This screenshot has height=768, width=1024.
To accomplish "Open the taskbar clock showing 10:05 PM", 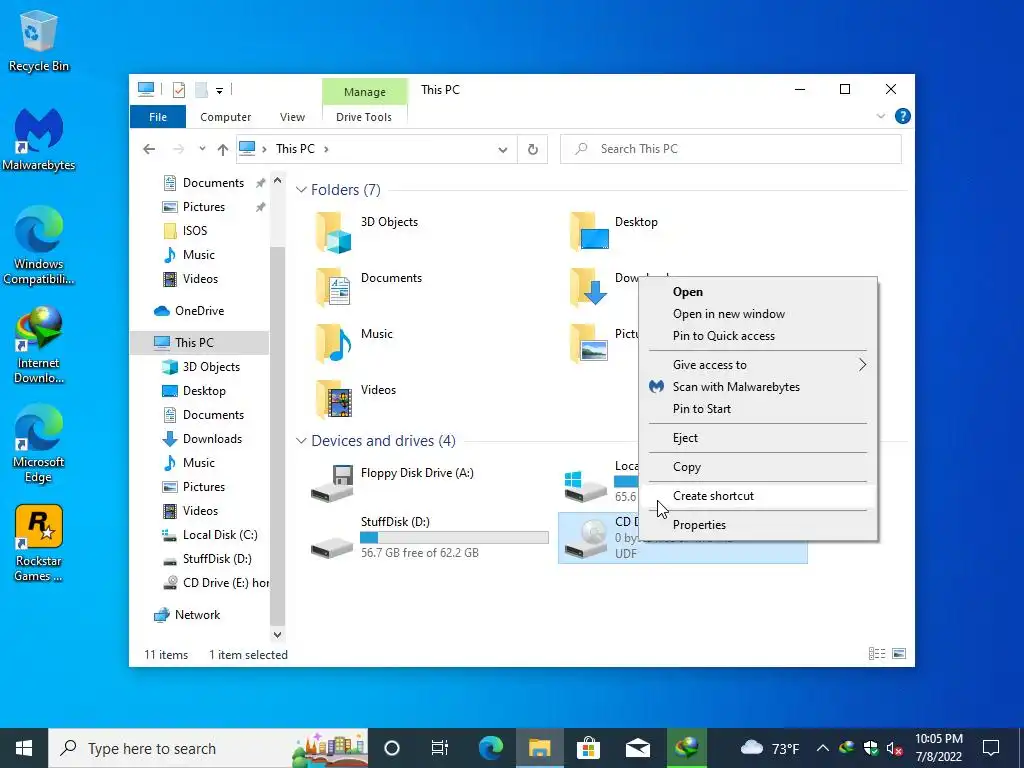I will click(x=938, y=748).
